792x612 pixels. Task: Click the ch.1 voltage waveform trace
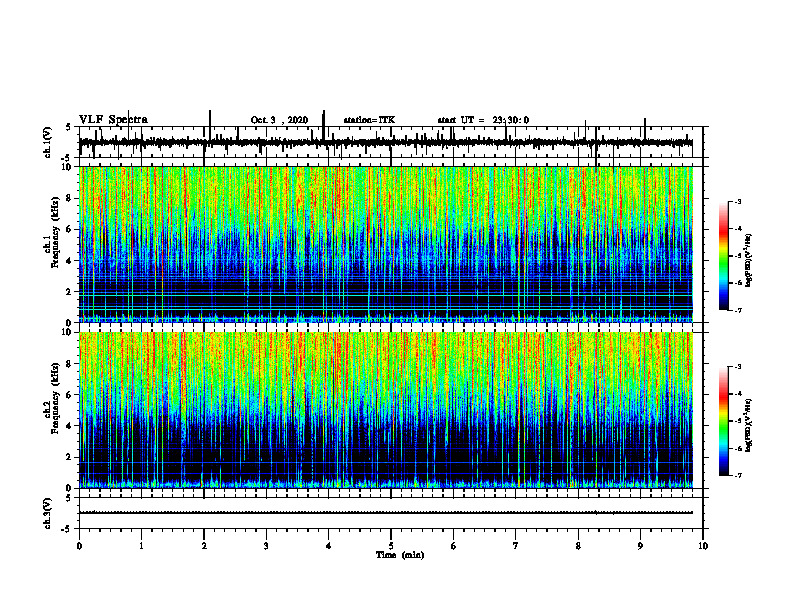click(x=386, y=143)
